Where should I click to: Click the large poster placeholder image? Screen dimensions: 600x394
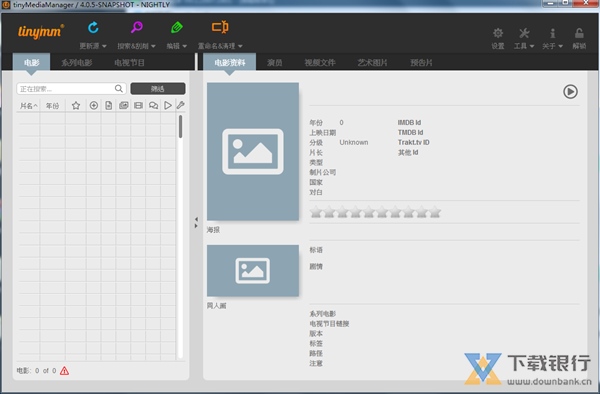[x=253, y=151]
